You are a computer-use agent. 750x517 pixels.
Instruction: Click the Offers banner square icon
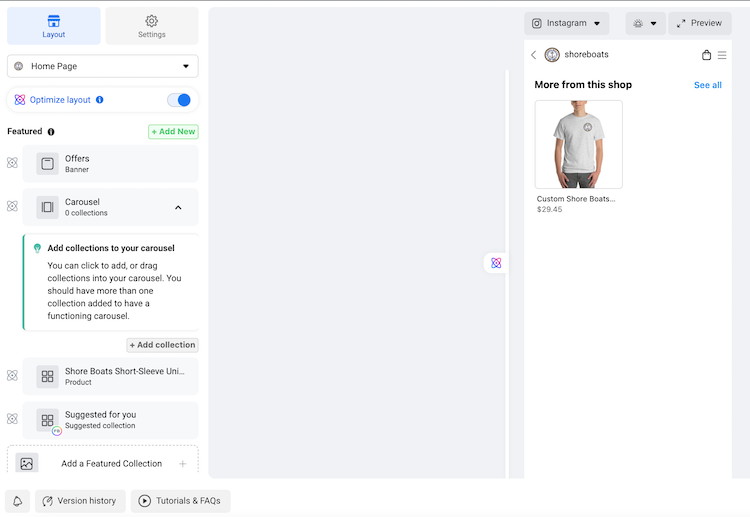tap(47, 164)
